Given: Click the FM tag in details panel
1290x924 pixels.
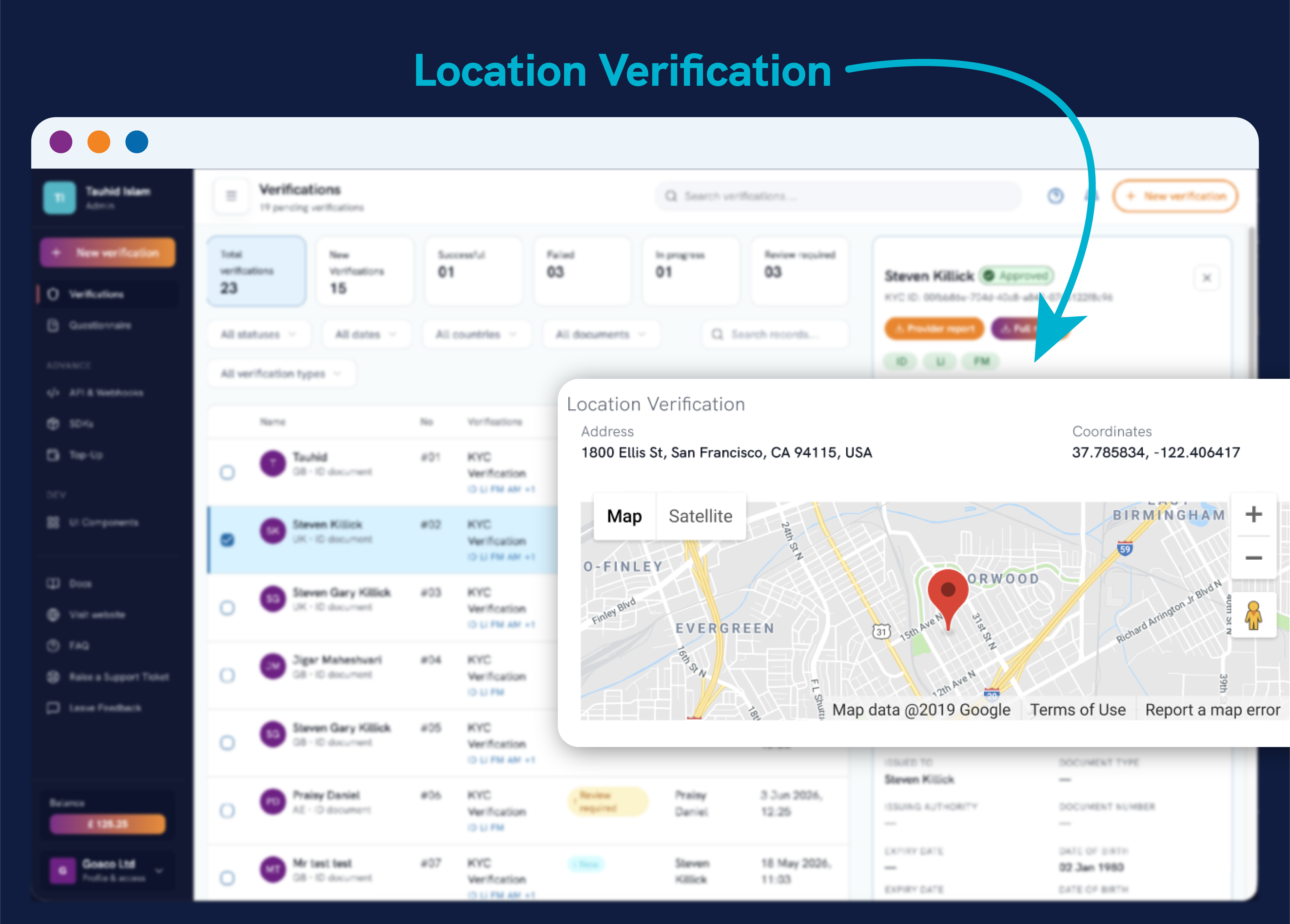Looking at the screenshot, I should point(981,361).
